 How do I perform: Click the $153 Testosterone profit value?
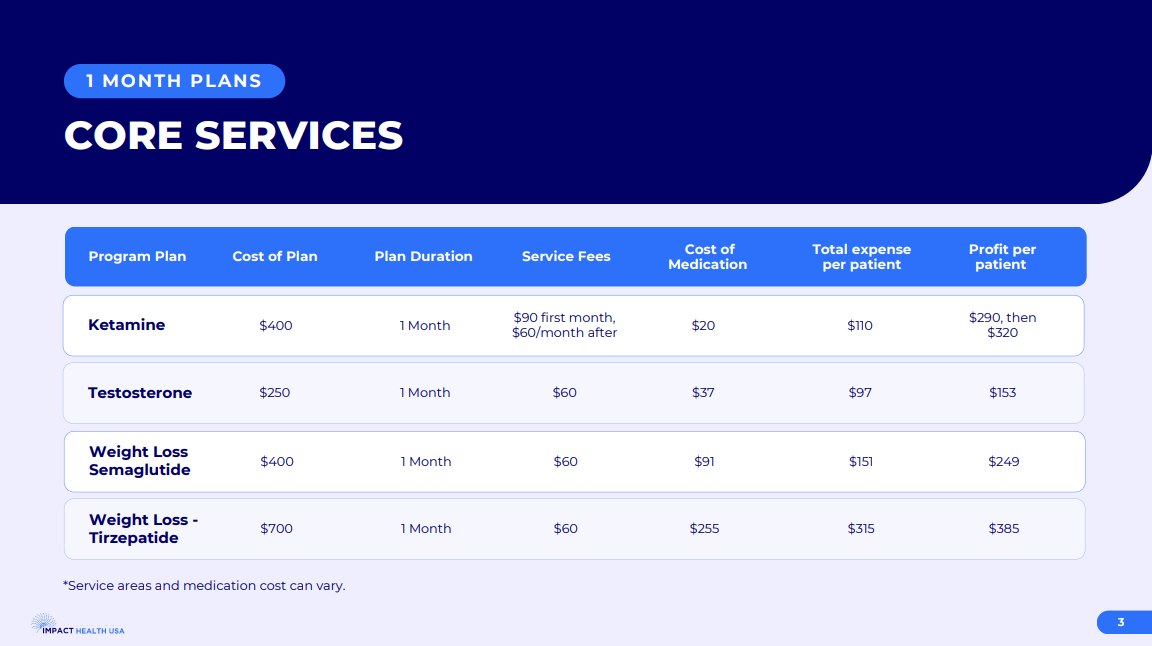[1002, 393]
